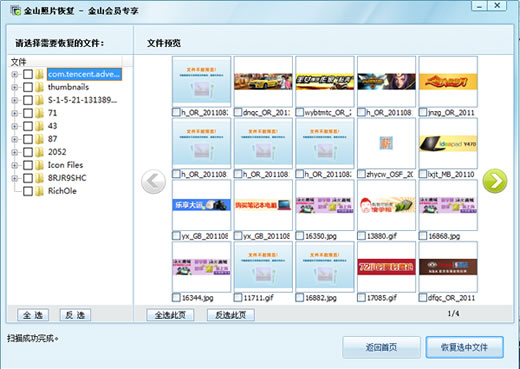This screenshot has height=369, width=520.
Task: Click the 2052 folder icon
Action: [40, 152]
